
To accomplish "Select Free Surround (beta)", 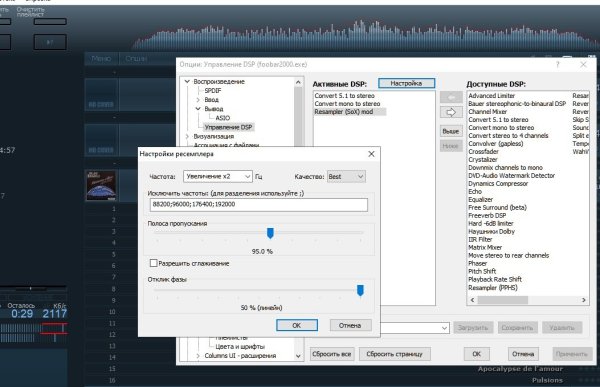I will (x=497, y=207).
